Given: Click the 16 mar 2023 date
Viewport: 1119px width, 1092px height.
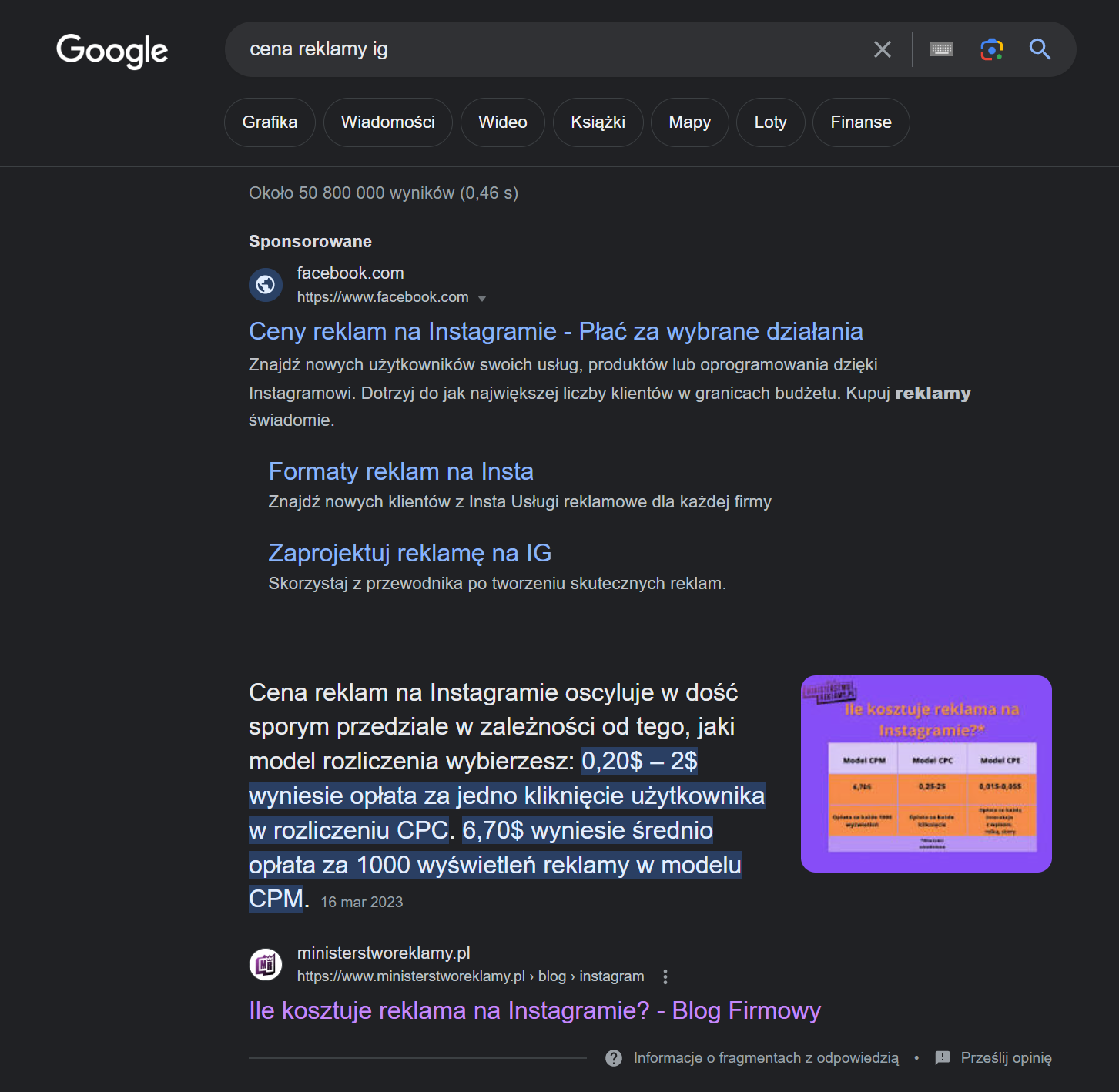Looking at the screenshot, I should (x=362, y=902).
